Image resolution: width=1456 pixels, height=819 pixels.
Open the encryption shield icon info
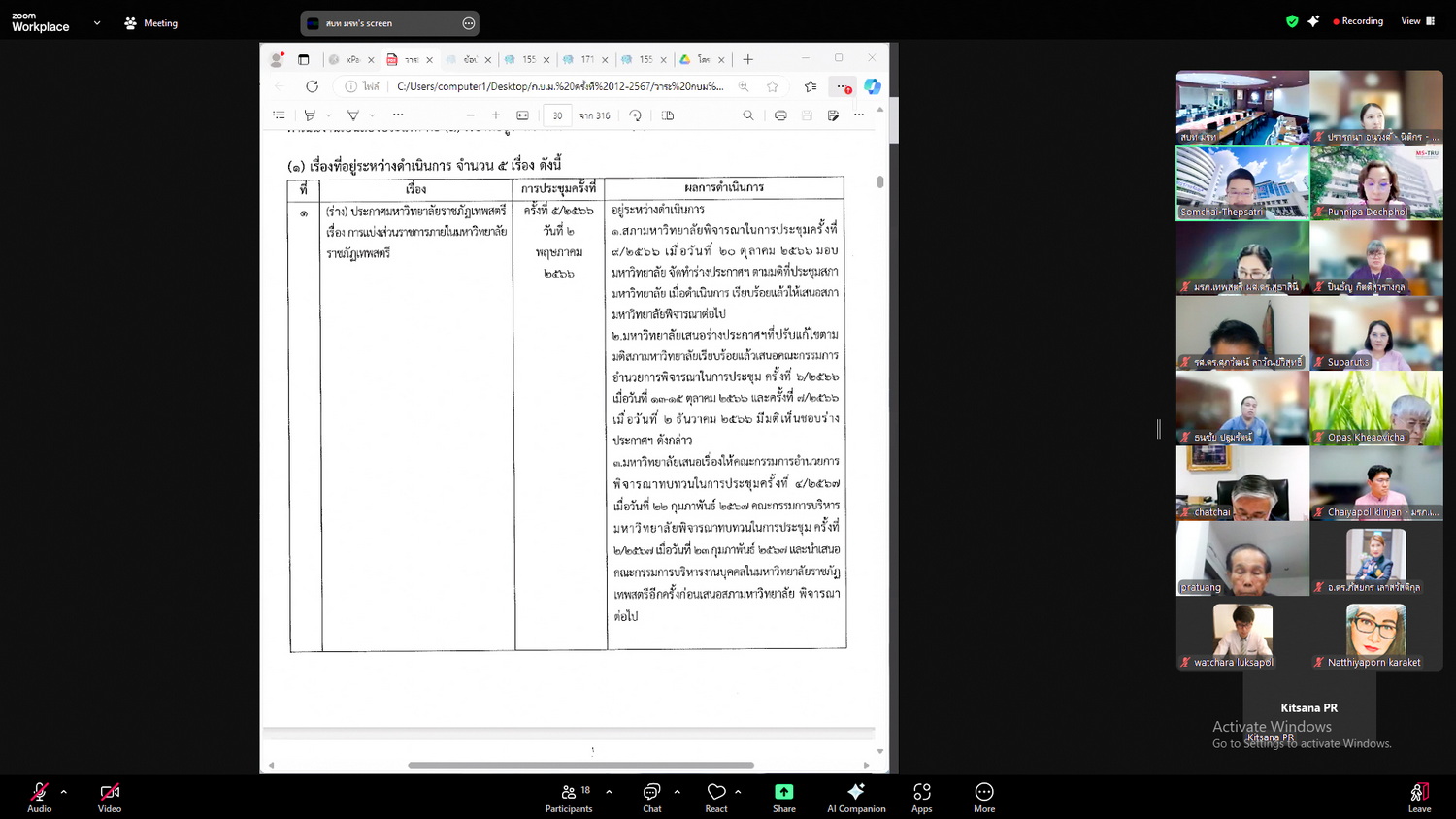[x=1292, y=21]
